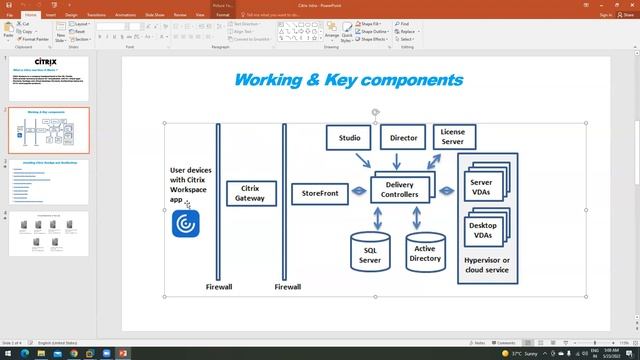Image resolution: width=640 pixels, height=360 pixels.
Task: Activate the Format Painter tool
Action: point(33,39)
